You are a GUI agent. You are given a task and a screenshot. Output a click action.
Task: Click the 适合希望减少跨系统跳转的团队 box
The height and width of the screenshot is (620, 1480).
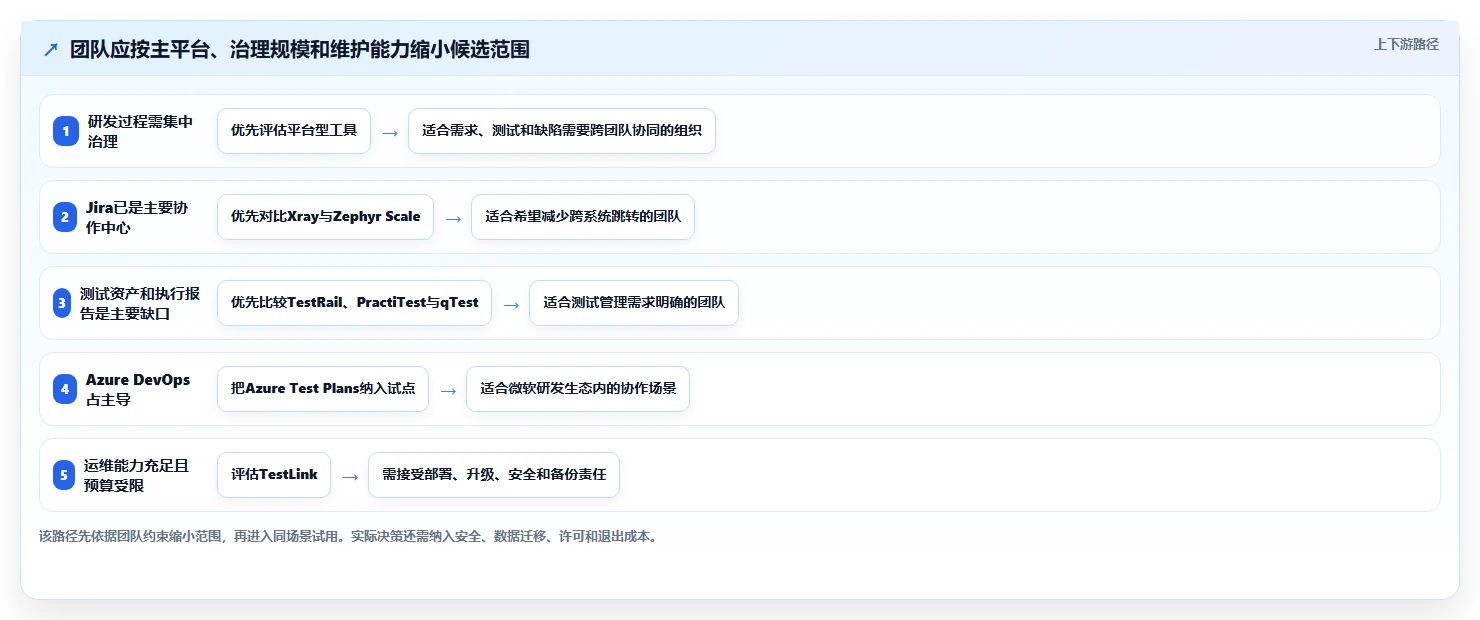(x=583, y=217)
